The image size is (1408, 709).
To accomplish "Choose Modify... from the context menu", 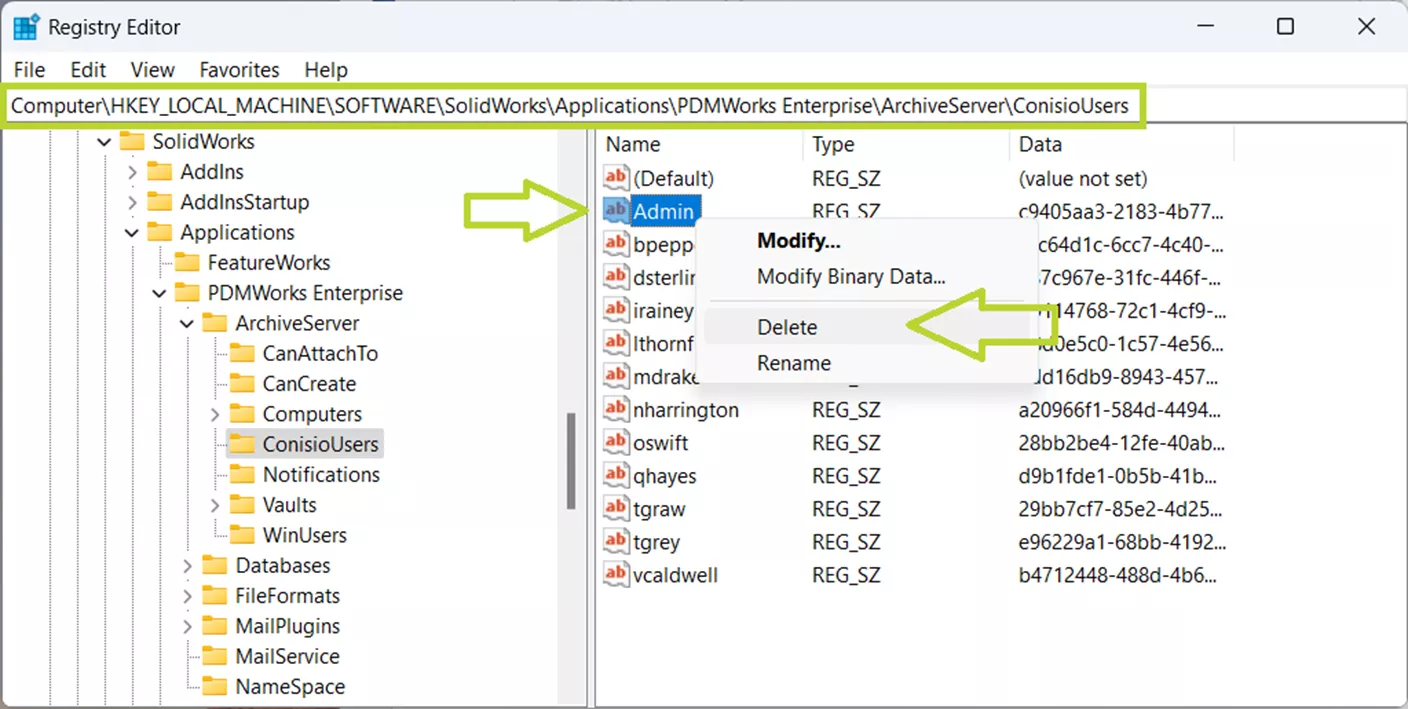I will click(x=797, y=240).
